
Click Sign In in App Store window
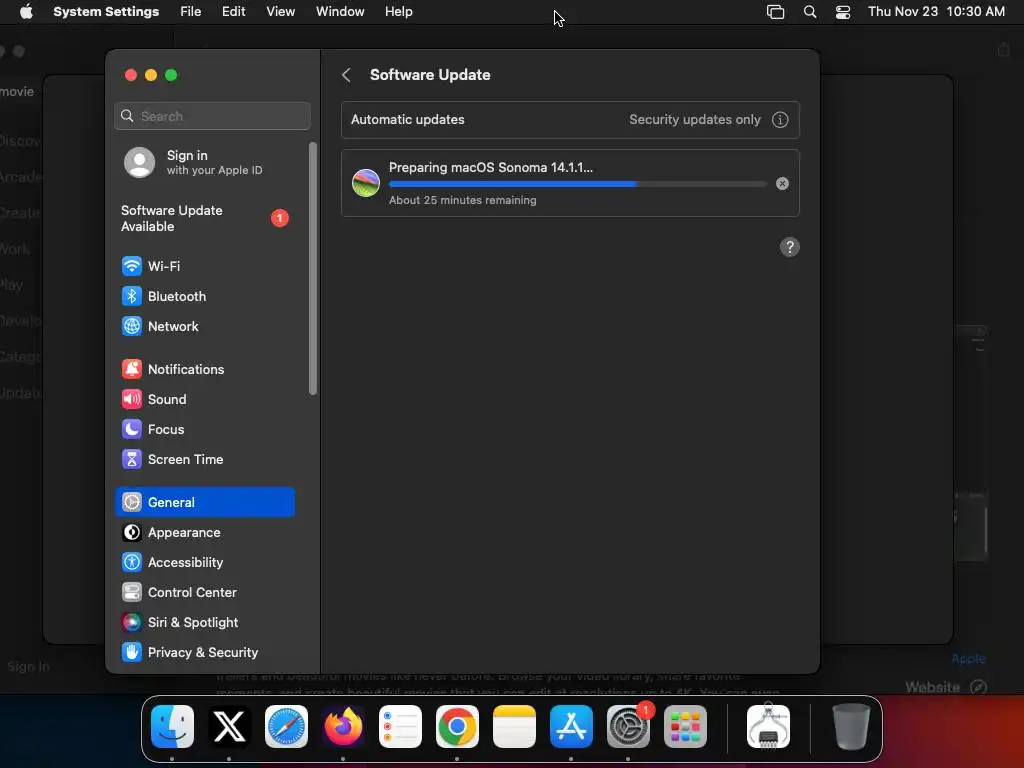point(28,667)
